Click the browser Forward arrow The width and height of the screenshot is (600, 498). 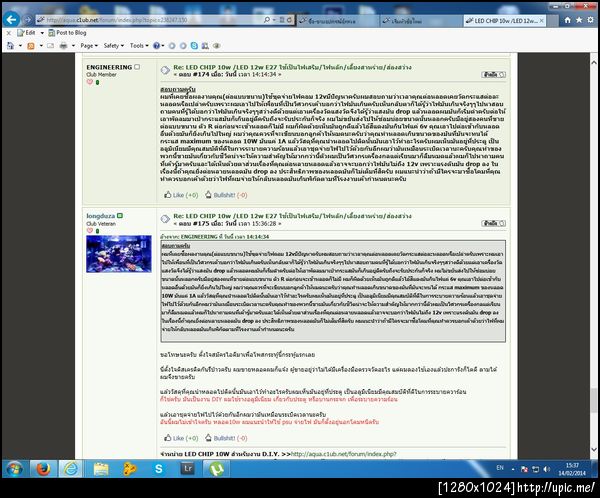click(x=27, y=20)
